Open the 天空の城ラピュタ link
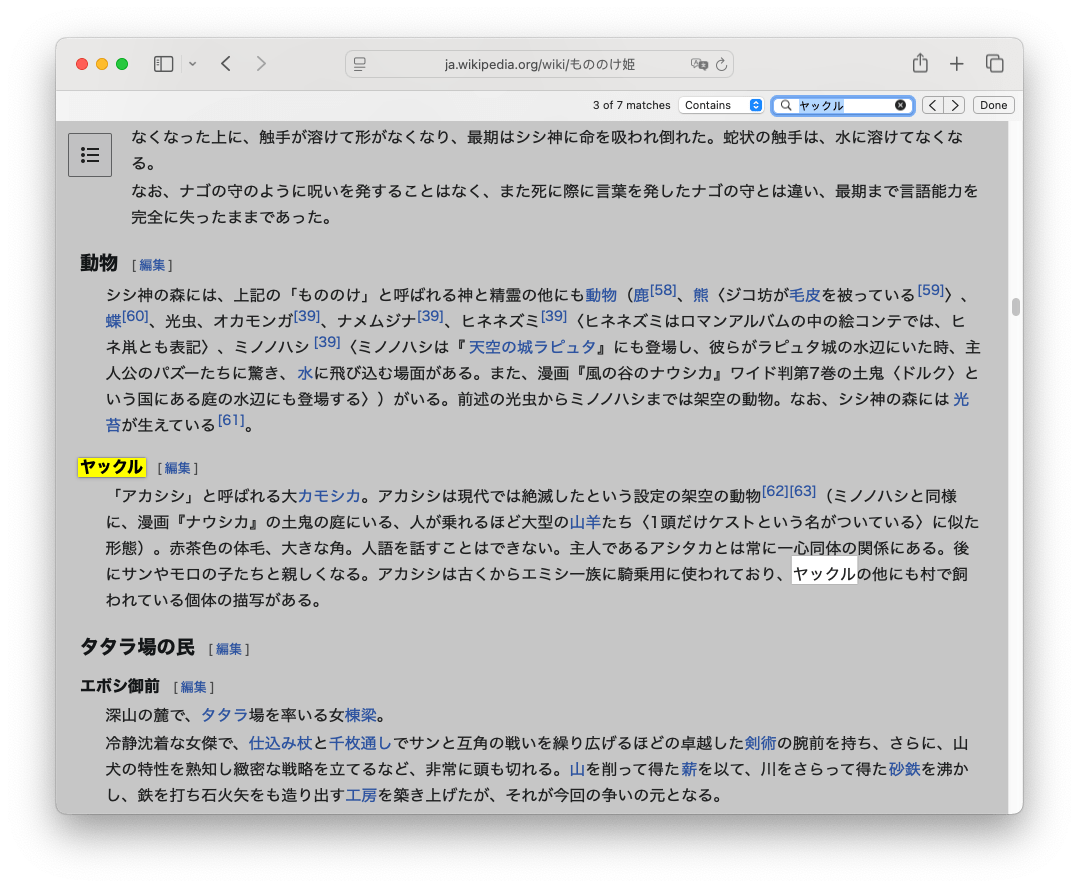 (x=532, y=347)
